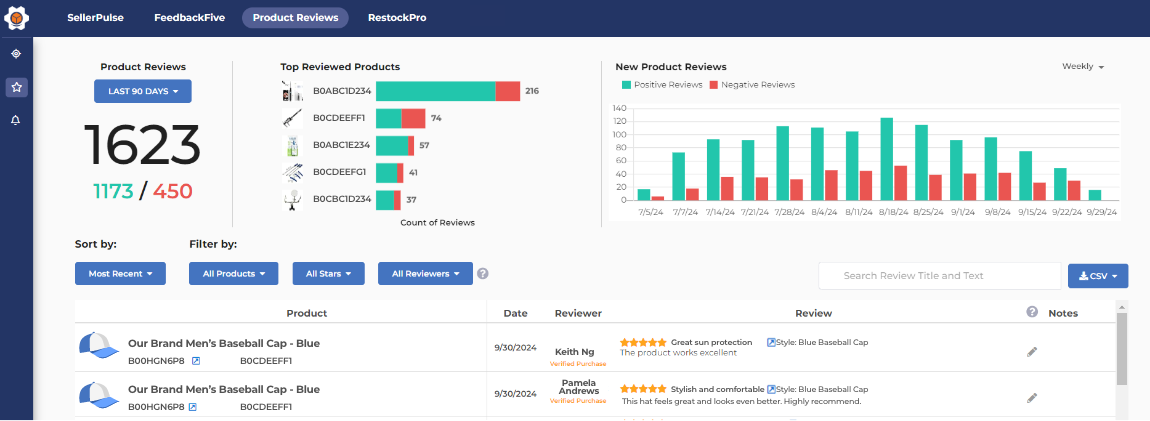Screen dimensions: 1150x421
Task: Click the help icon next to Notes column
Action: pos(1032,312)
